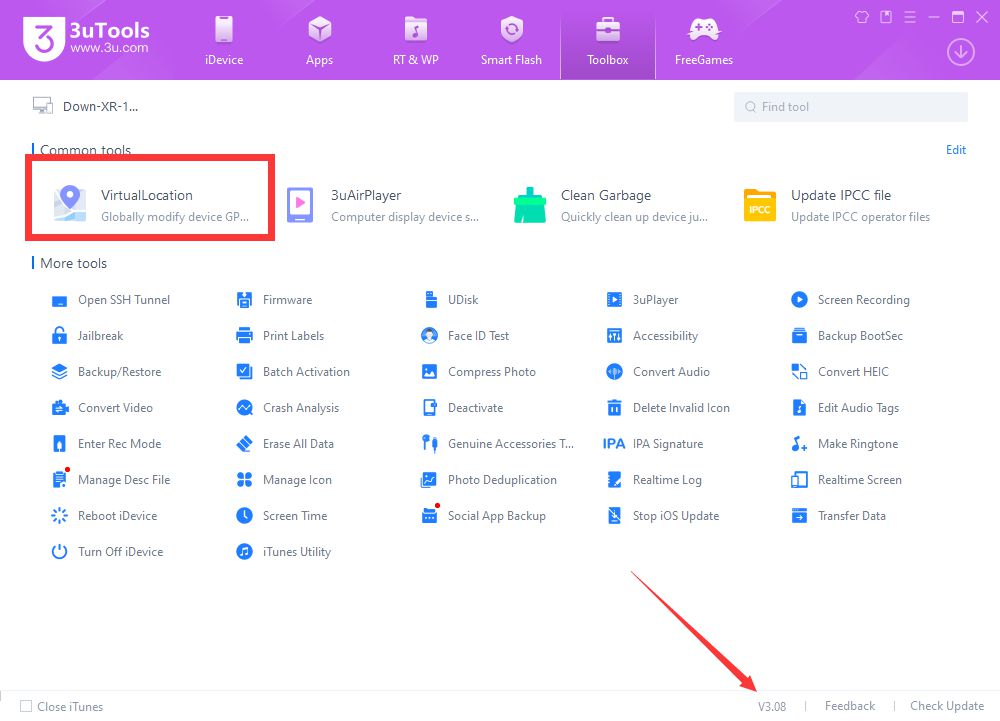Open the Print Labels tool
This screenshot has width=1000, height=721.
280,336
